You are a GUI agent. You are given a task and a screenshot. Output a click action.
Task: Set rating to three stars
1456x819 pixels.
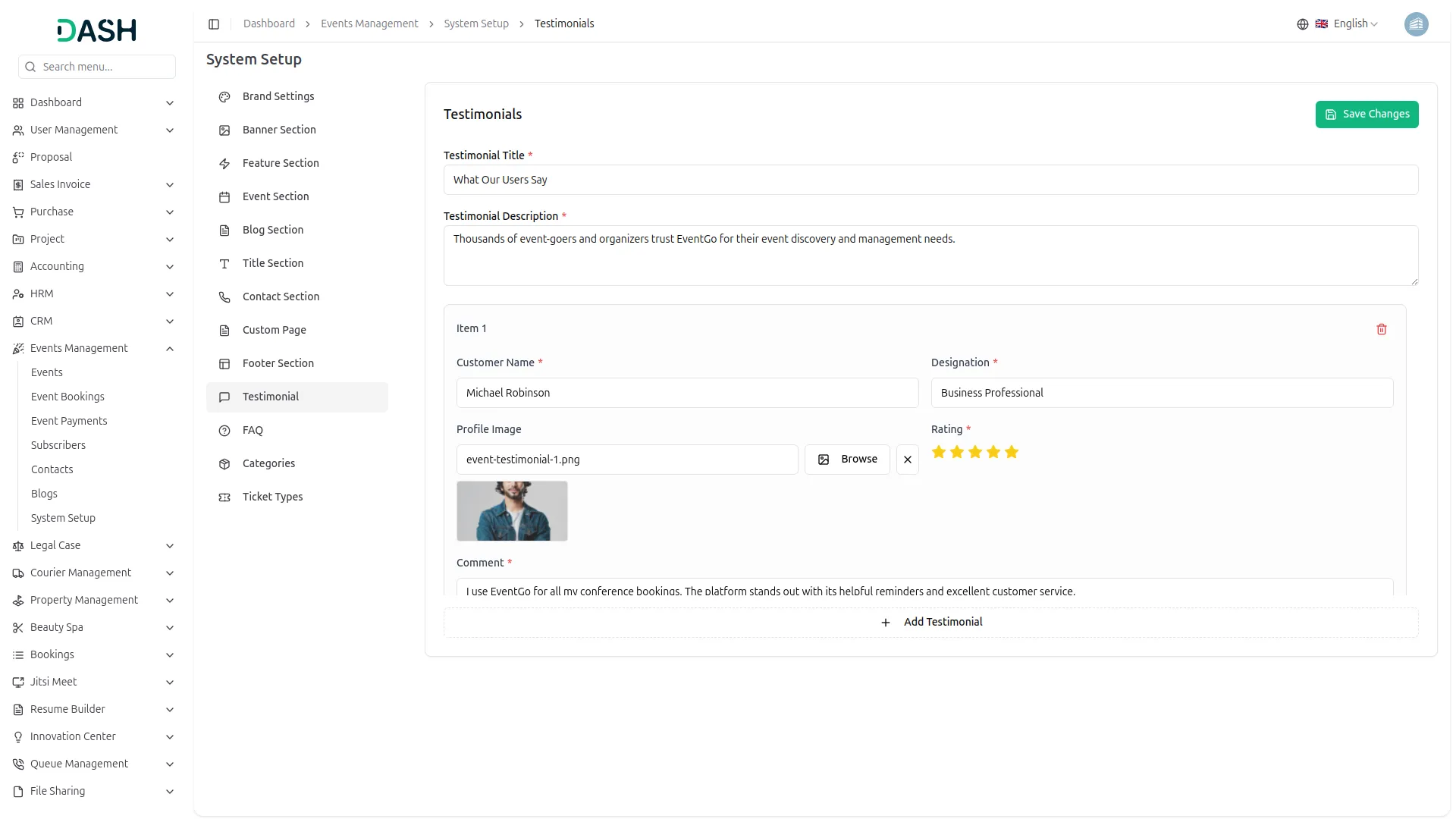[974, 453]
